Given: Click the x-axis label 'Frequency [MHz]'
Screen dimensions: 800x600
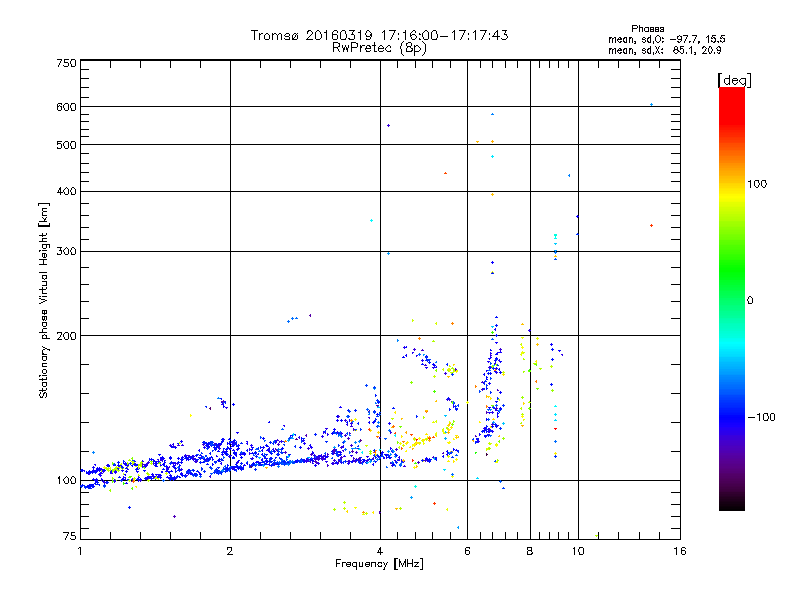Looking at the screenshot, I should tap(379, 564).
